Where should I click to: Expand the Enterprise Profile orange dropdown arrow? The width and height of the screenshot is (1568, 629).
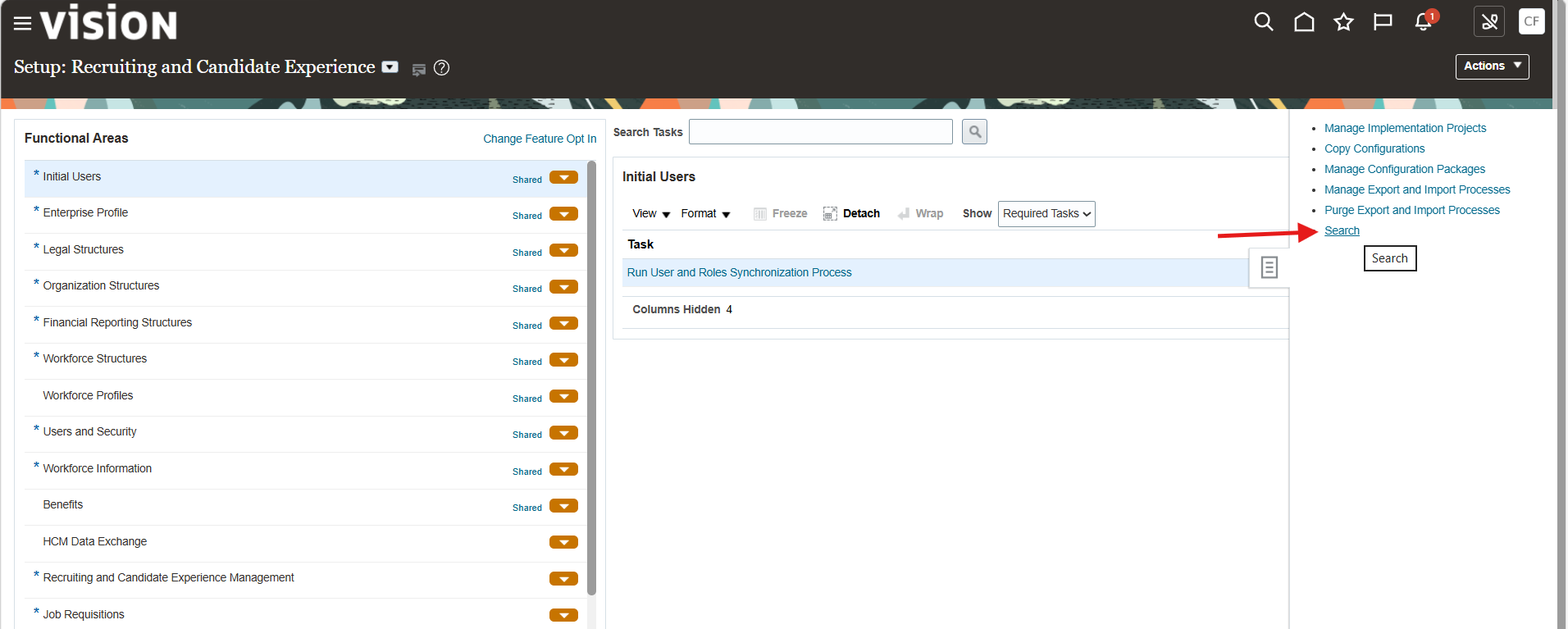click(563, 214)
